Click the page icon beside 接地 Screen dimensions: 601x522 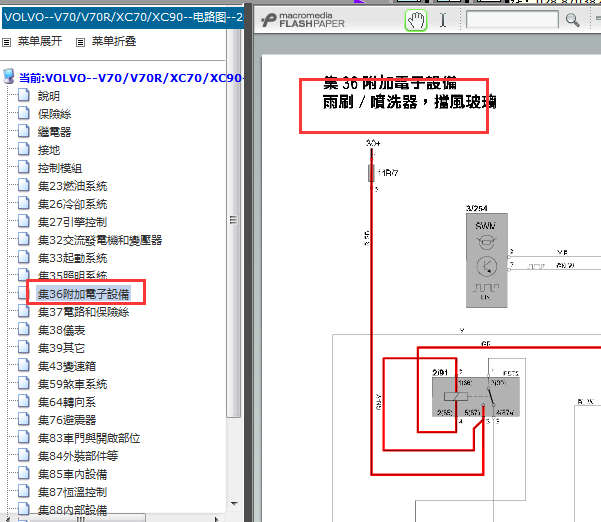tap(24, 149)
